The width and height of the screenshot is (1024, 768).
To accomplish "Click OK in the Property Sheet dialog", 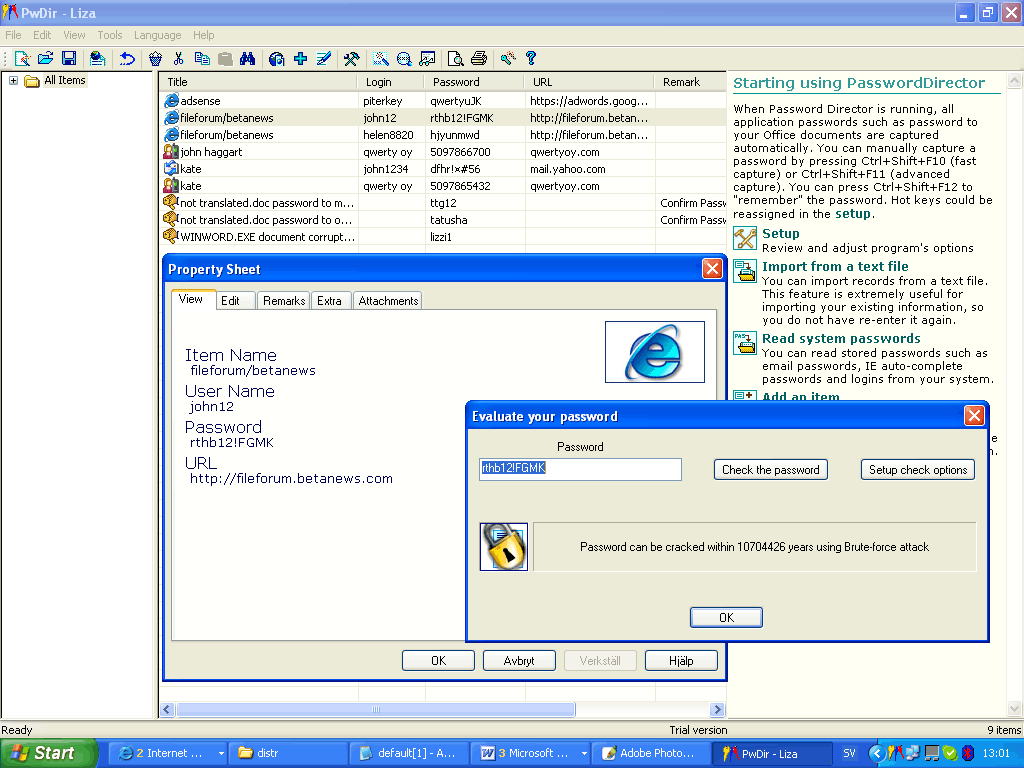I will click(438, 660).
